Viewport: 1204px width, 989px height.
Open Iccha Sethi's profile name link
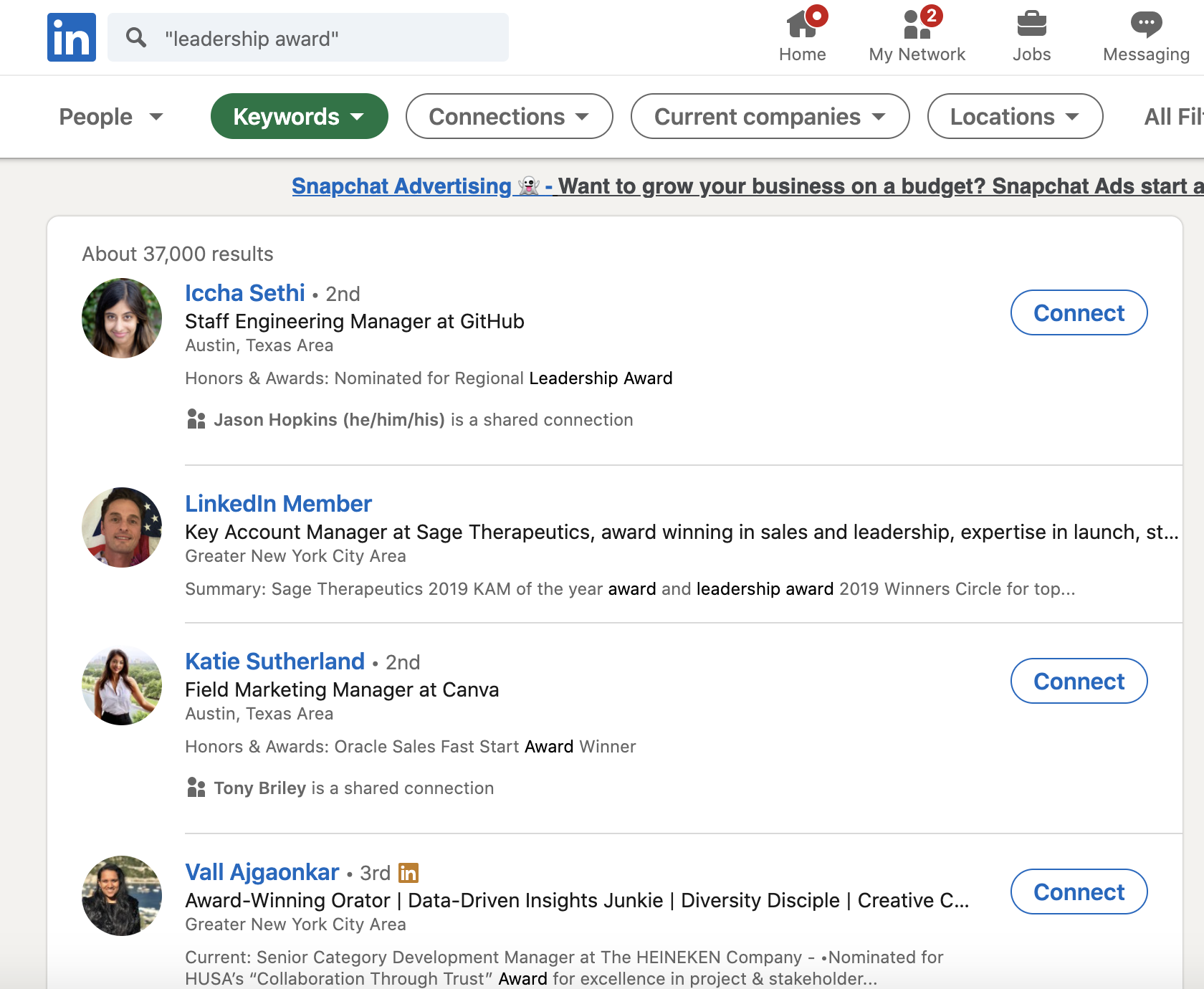tap(245, 293)
